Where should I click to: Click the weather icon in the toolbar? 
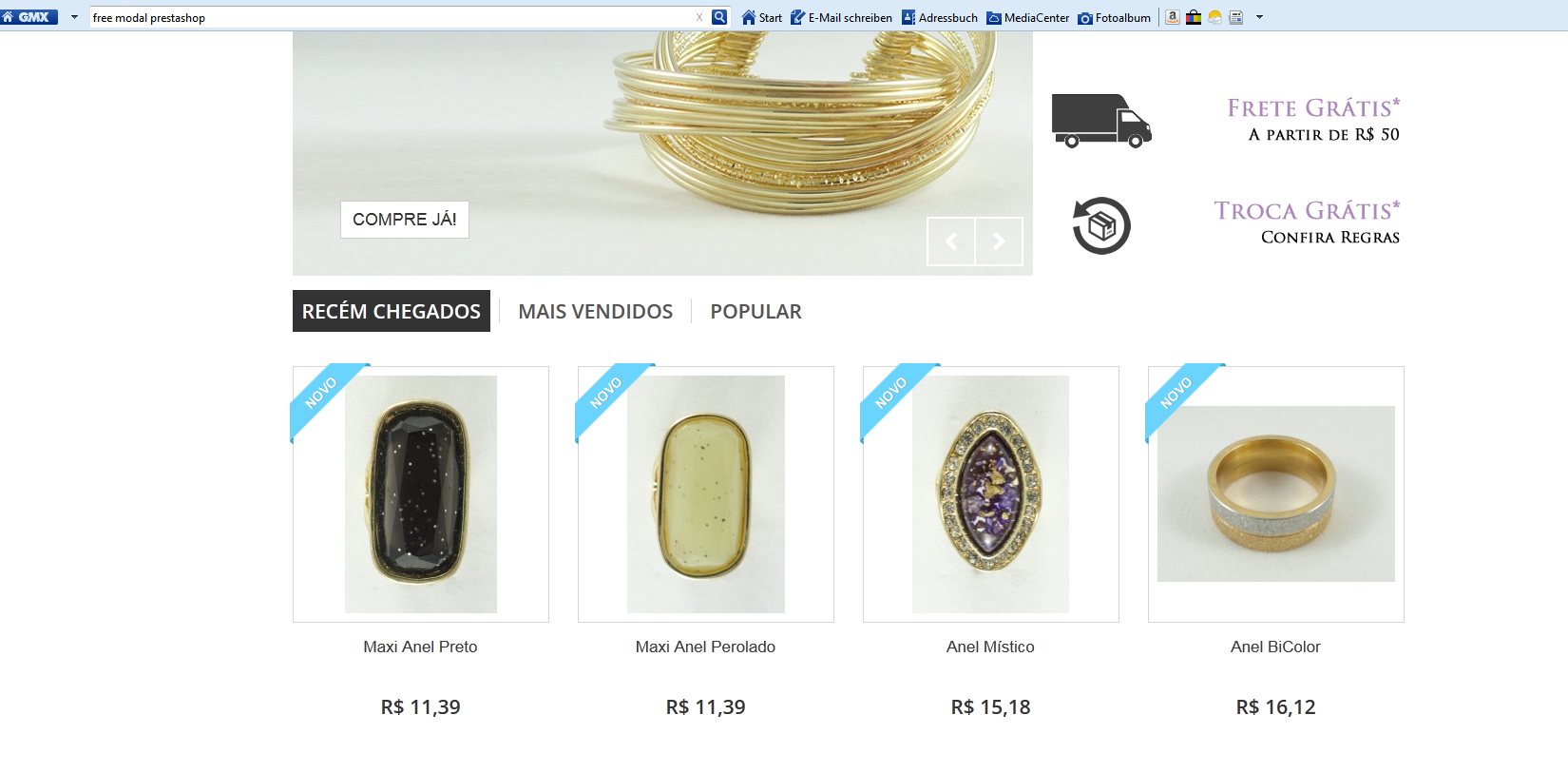click(x=1214, y=17)
